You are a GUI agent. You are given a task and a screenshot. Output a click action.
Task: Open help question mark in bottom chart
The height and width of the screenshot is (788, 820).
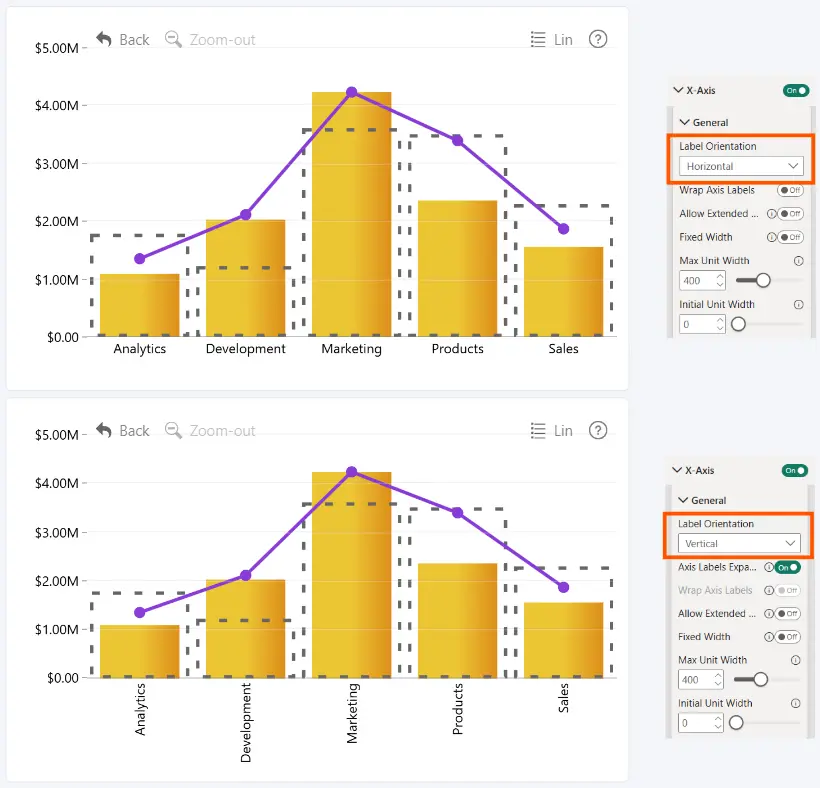click(598, 430)
